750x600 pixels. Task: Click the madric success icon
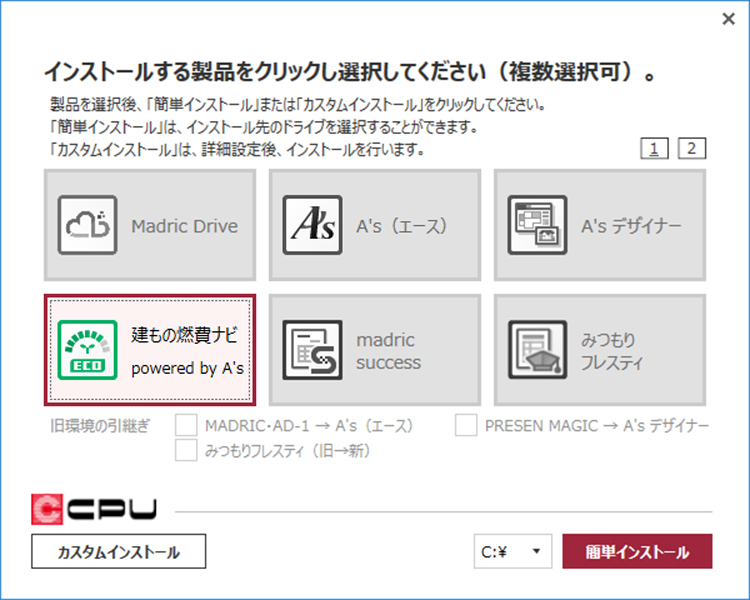point(312,350)
